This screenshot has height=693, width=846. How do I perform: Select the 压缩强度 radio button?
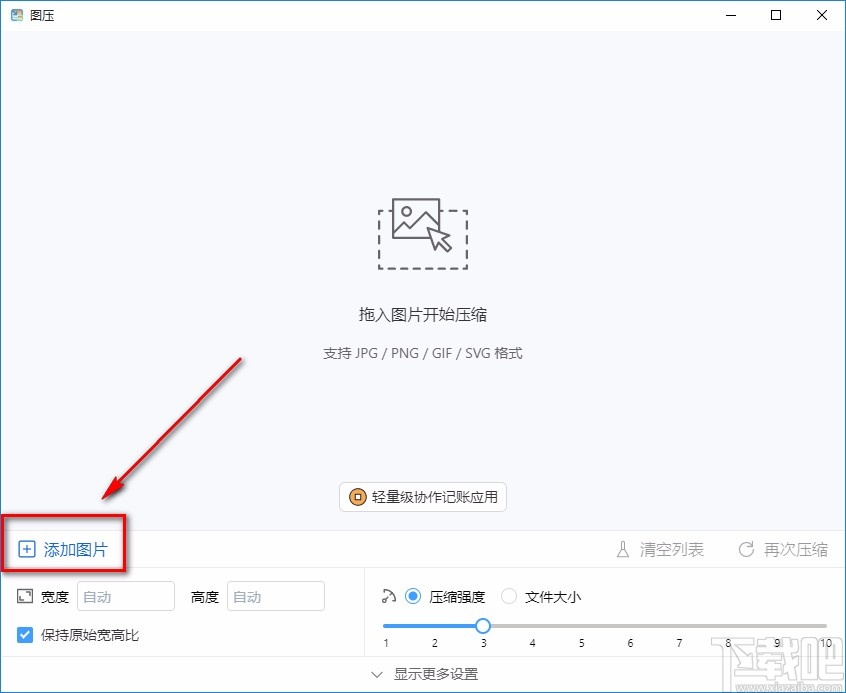[413, 596]
